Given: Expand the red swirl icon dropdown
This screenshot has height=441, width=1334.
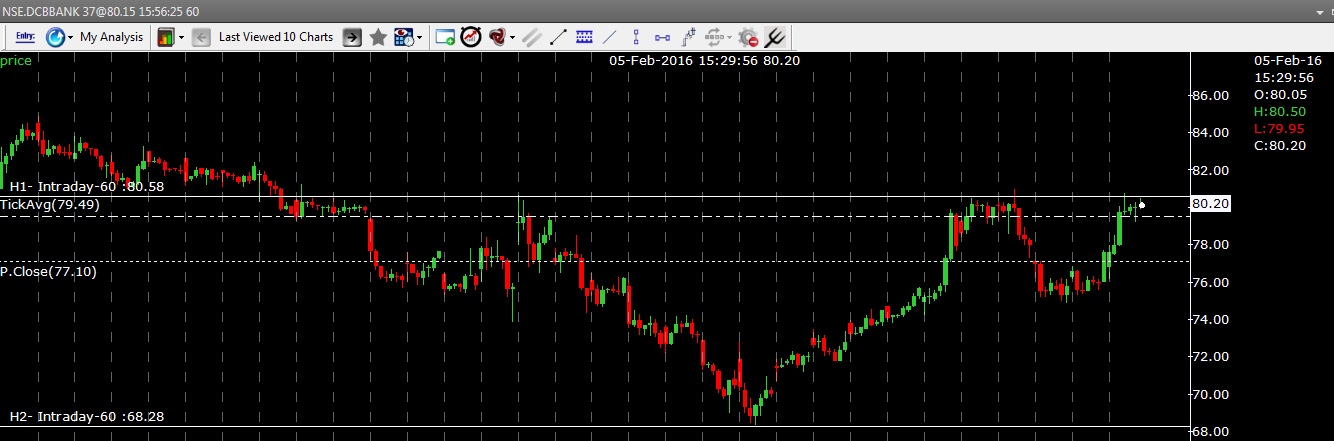Looking at the screenshot, I should 513,38.
